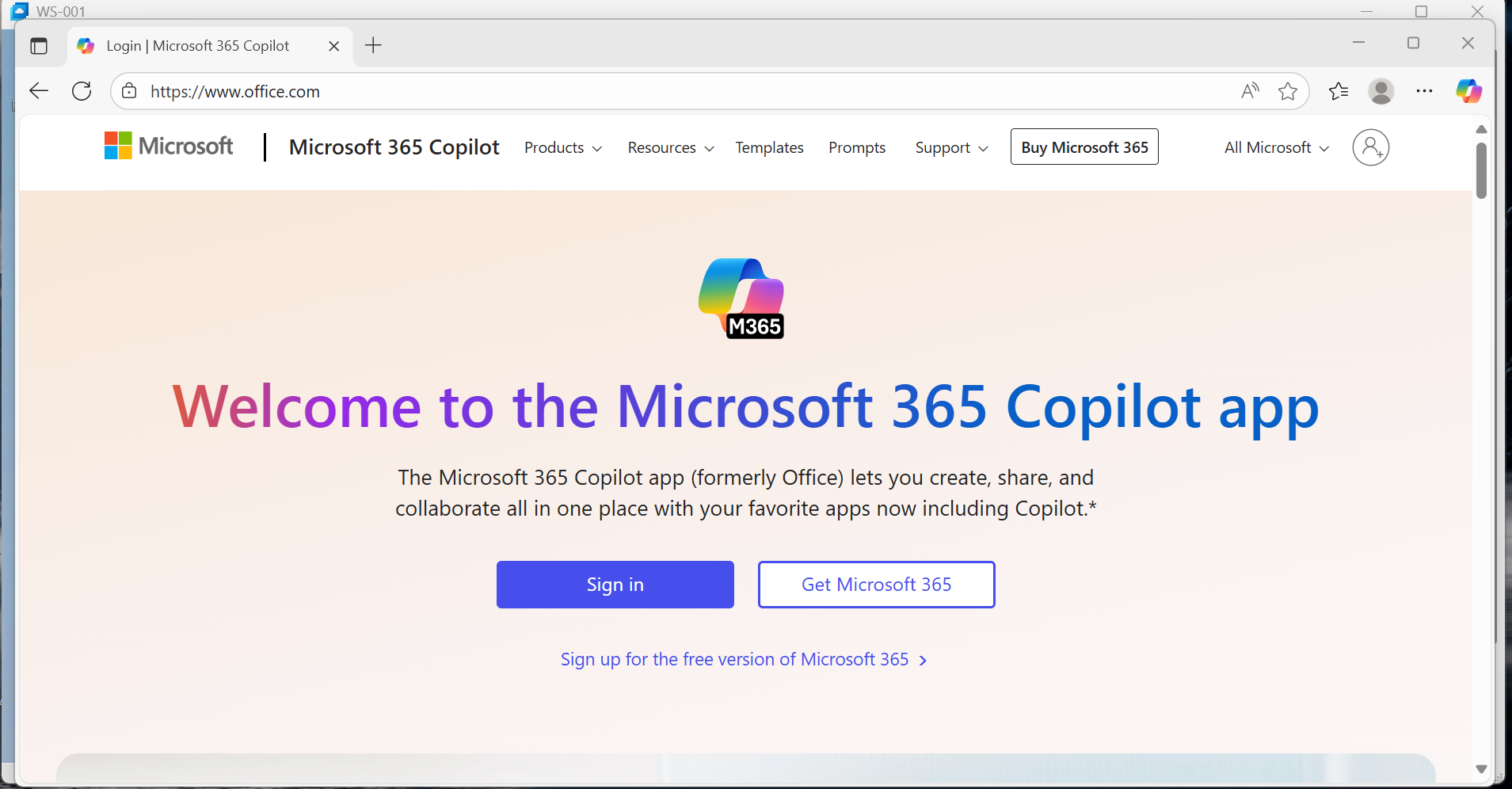Open the Copilot sidebar icon
This screenshot has height=789, width=1512.
click(x=1468, y=91)
